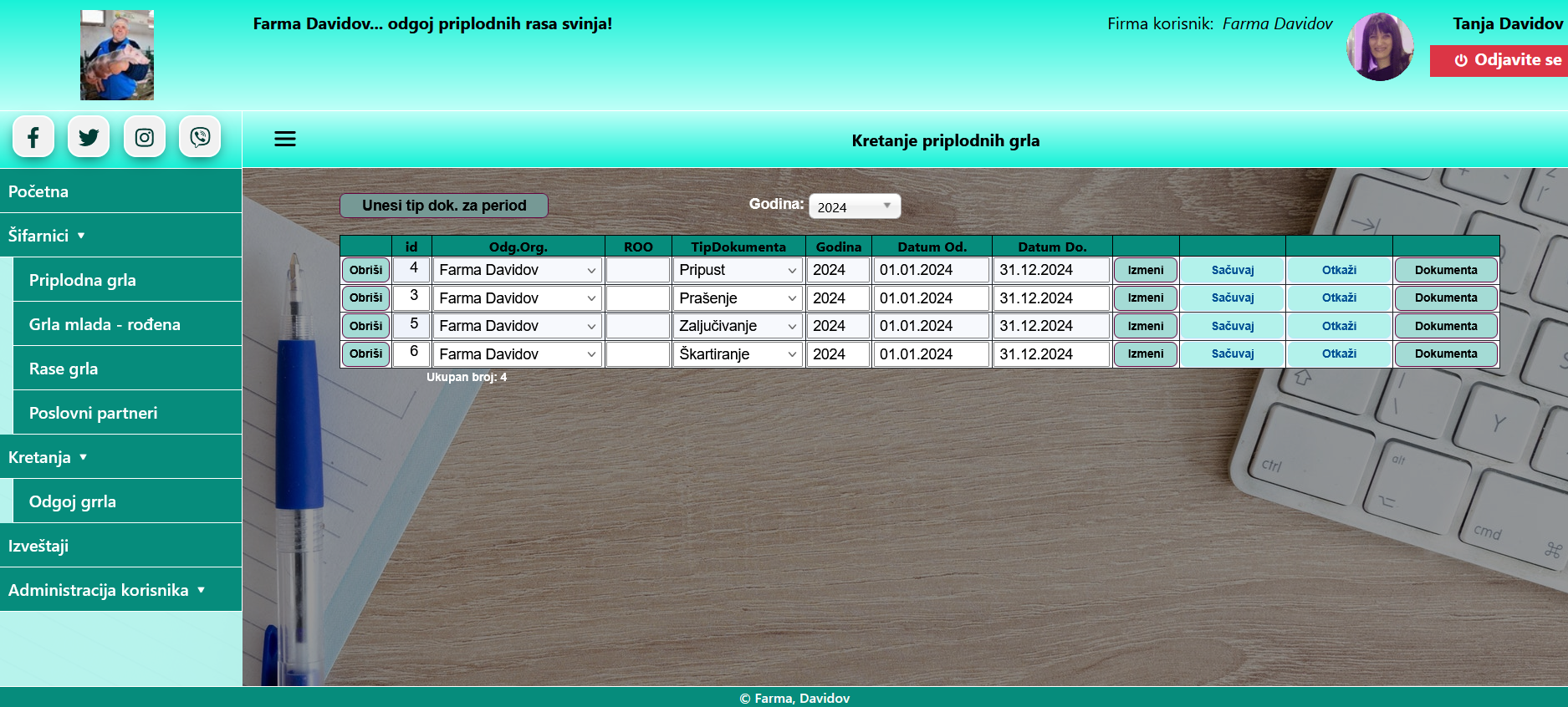Open the Twitter social icon

click(x=89, y=137)
